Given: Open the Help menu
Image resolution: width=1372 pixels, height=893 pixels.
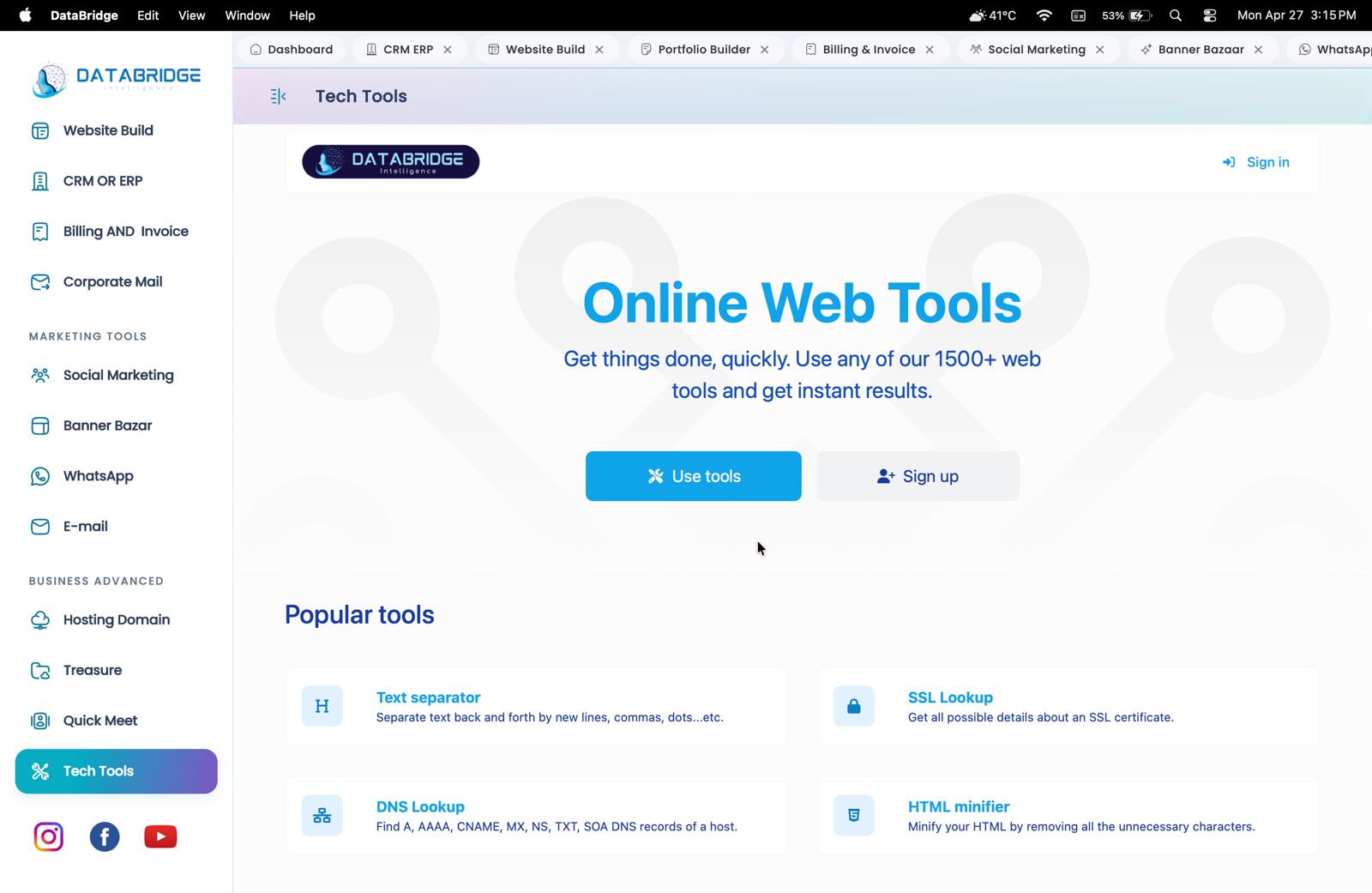Looking at the screenshot, I should [x=302, y=15].
